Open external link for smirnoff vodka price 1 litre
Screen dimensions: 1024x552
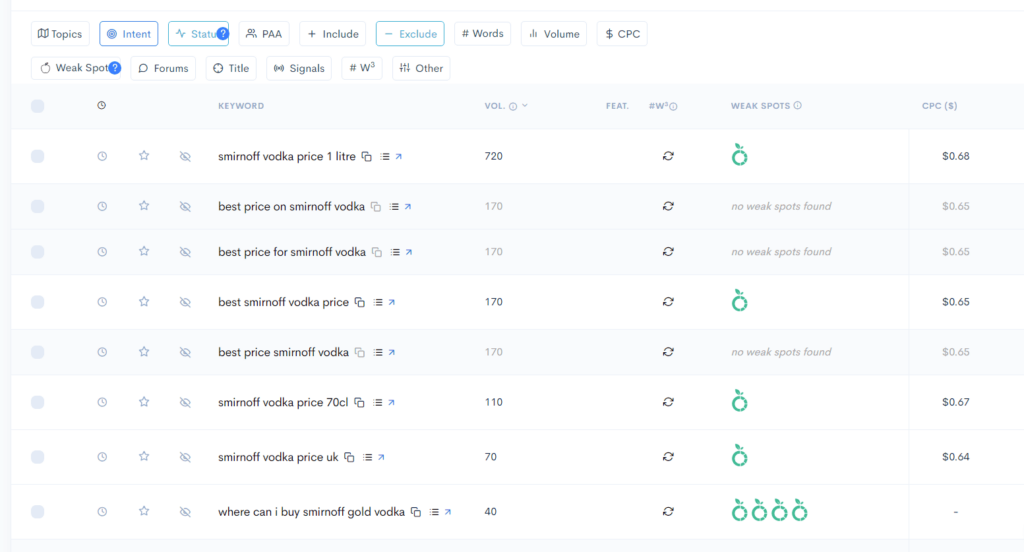tap(399, 157)
